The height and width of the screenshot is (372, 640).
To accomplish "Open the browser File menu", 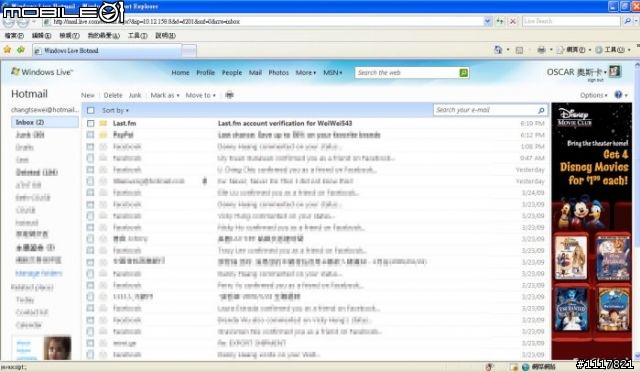I will (x=14, y=36).
